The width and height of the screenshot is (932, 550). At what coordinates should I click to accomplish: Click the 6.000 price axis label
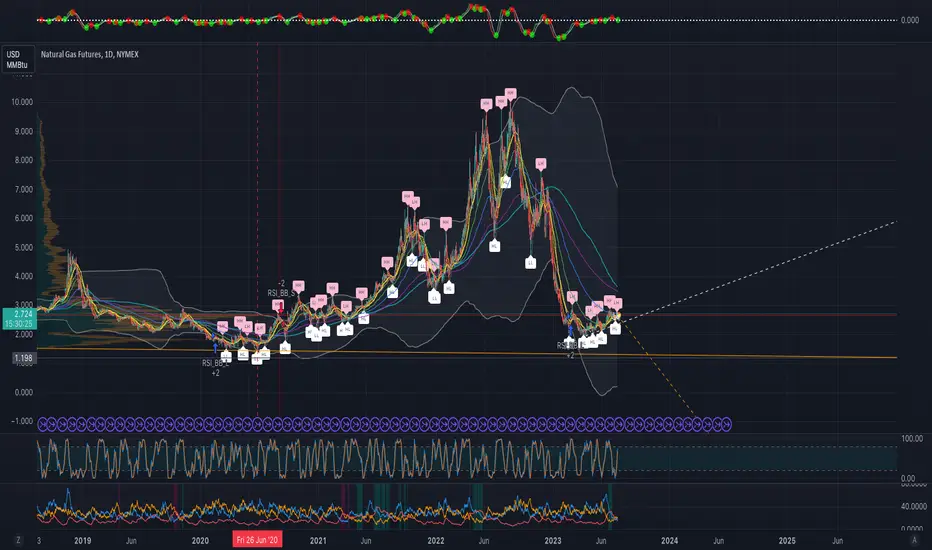pos(24,218)
